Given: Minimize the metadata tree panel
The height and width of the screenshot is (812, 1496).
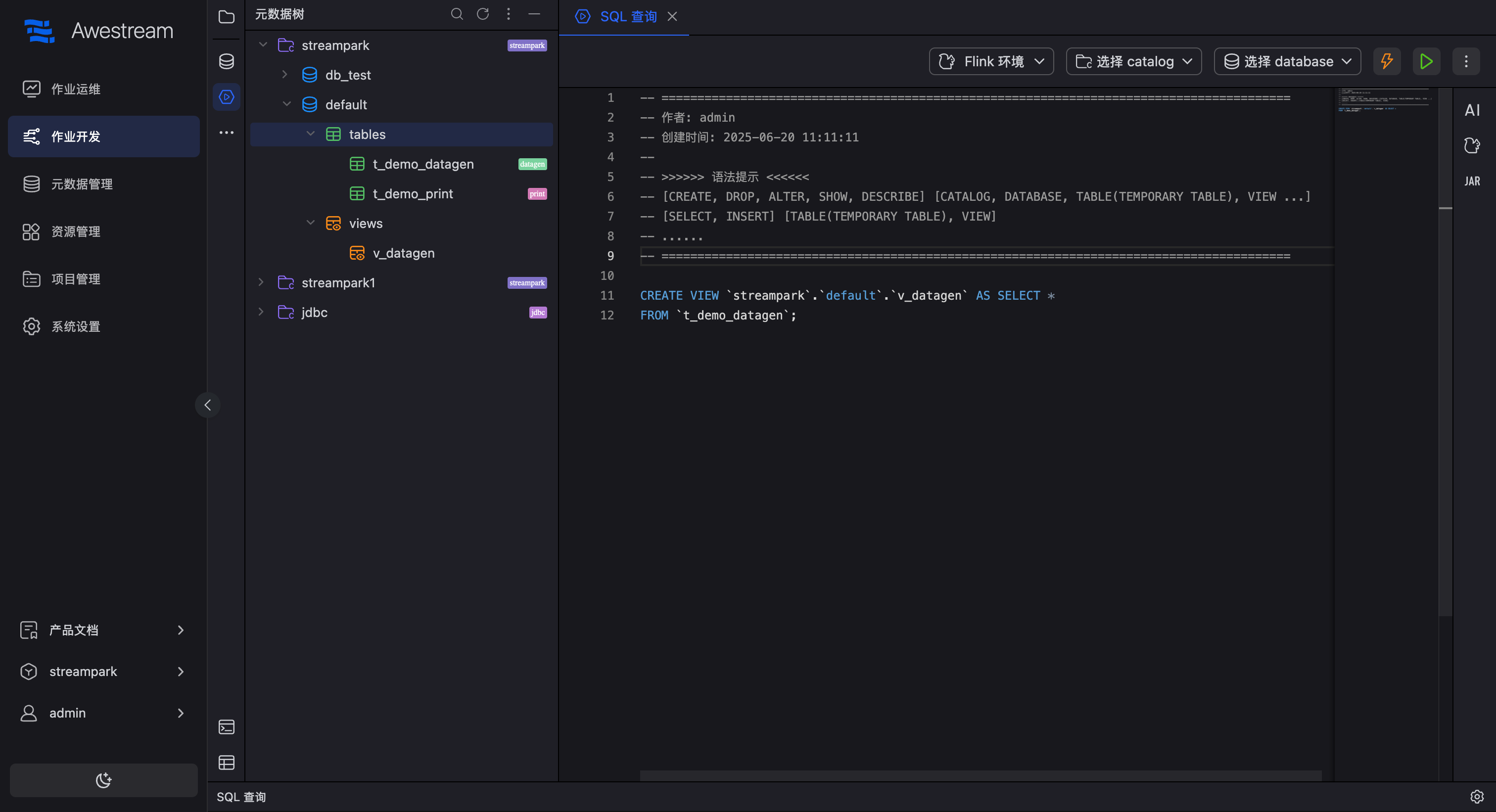Looking at the screenshot, I should (x=534, y=14).
